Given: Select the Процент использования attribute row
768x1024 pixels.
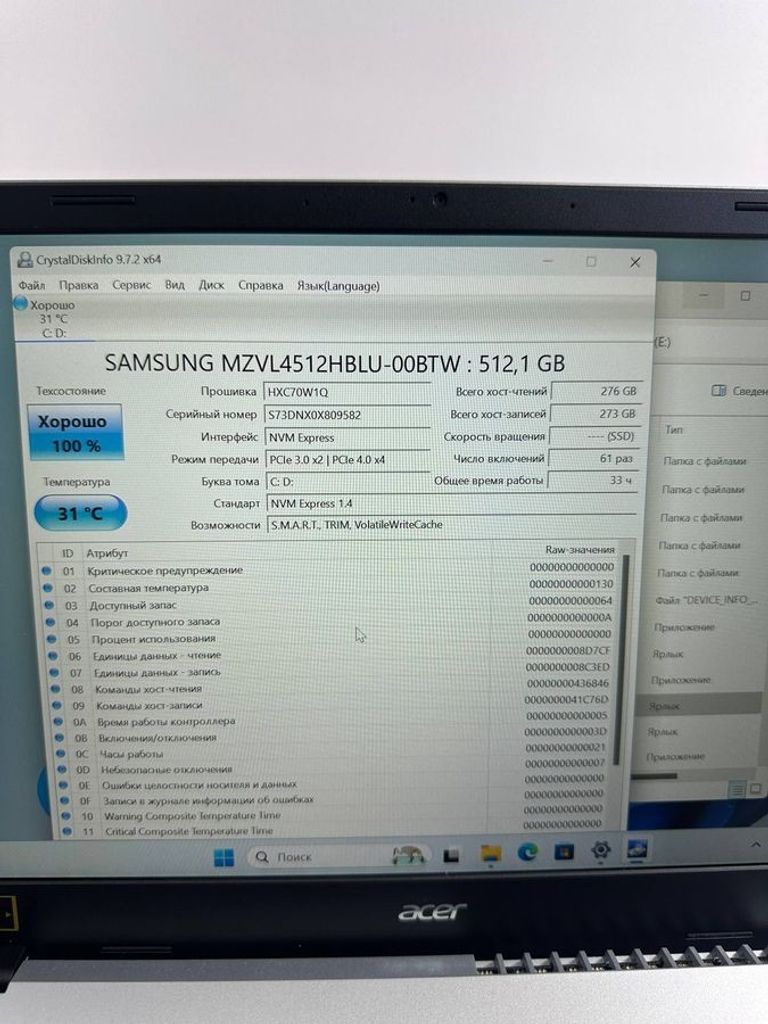Looking at the screenshot, I should [x=155, y=638].
